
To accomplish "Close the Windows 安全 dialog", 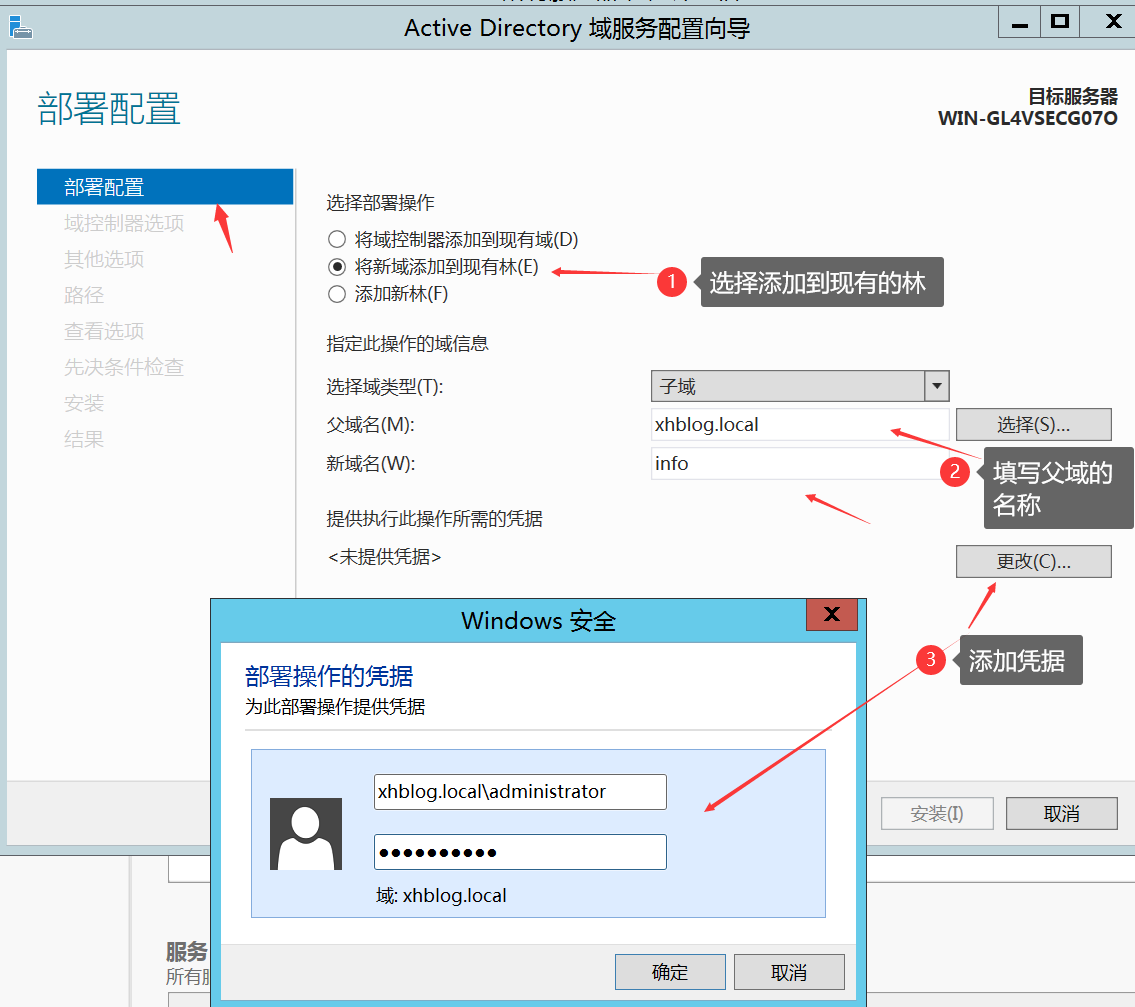I will click(832, 615).
